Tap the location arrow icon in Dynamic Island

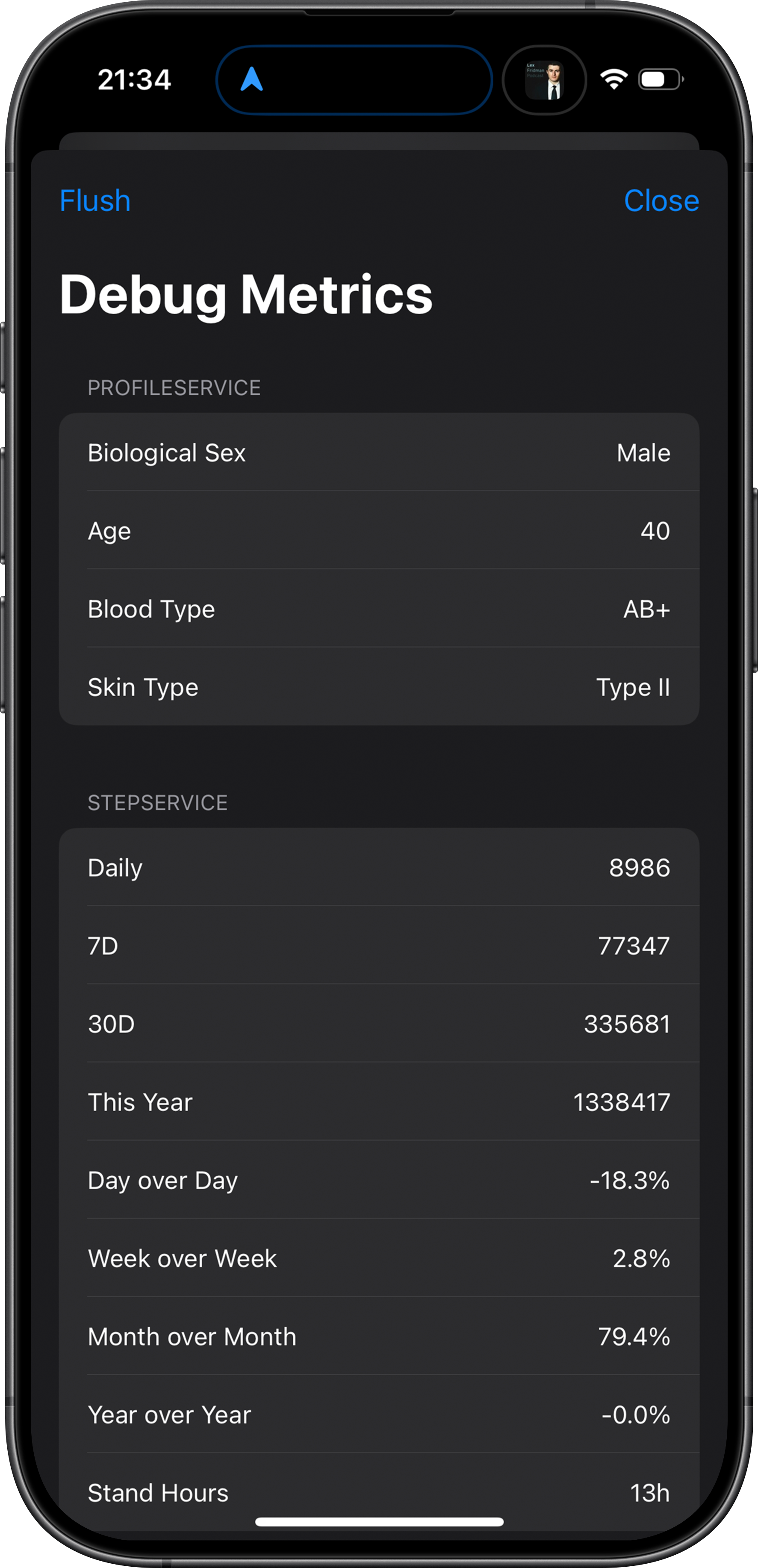(x=251, y=80)
